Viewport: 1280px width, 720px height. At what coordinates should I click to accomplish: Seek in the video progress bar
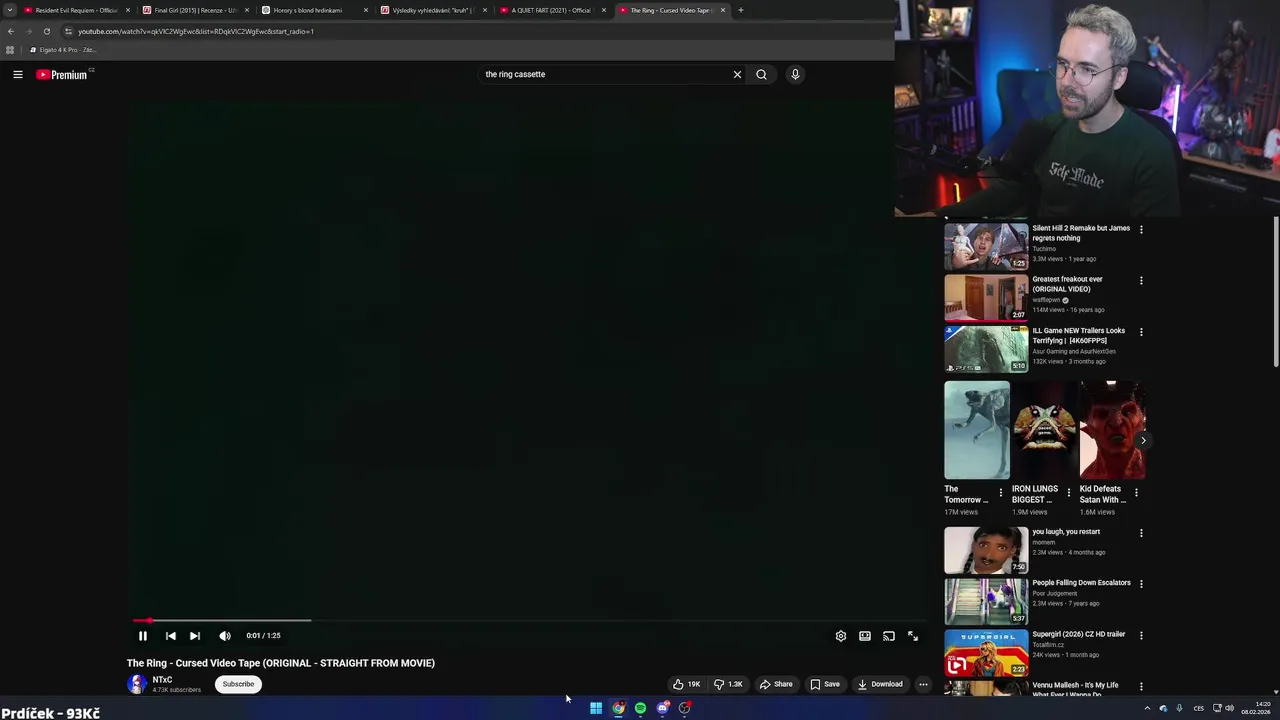coord(530,620)
